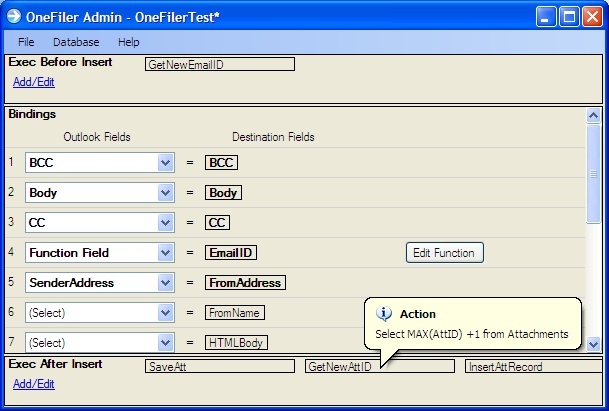609x411 pixels.
Task: Open the File menu
Action: click(x=26, y=42)
